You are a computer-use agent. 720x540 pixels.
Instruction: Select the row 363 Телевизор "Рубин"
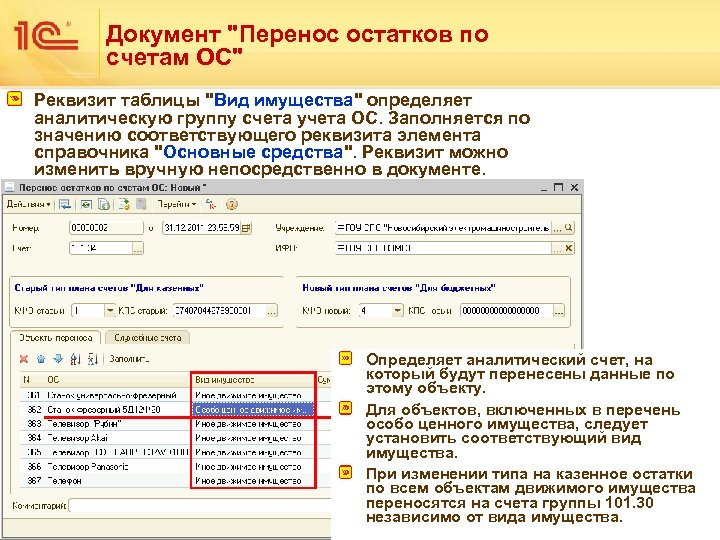coord(175,423)
